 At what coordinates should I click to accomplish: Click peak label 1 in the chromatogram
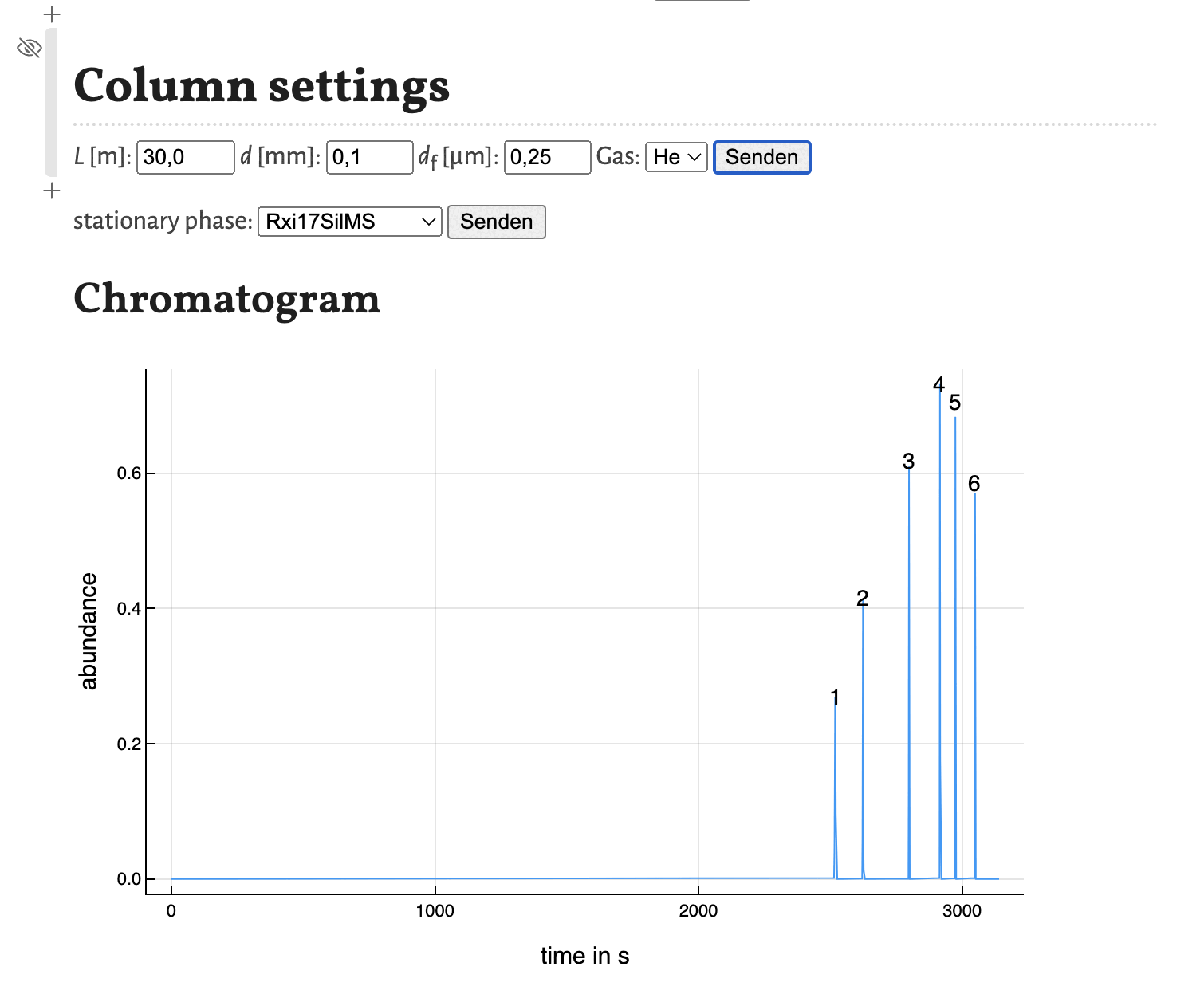(x=835, y=697)
